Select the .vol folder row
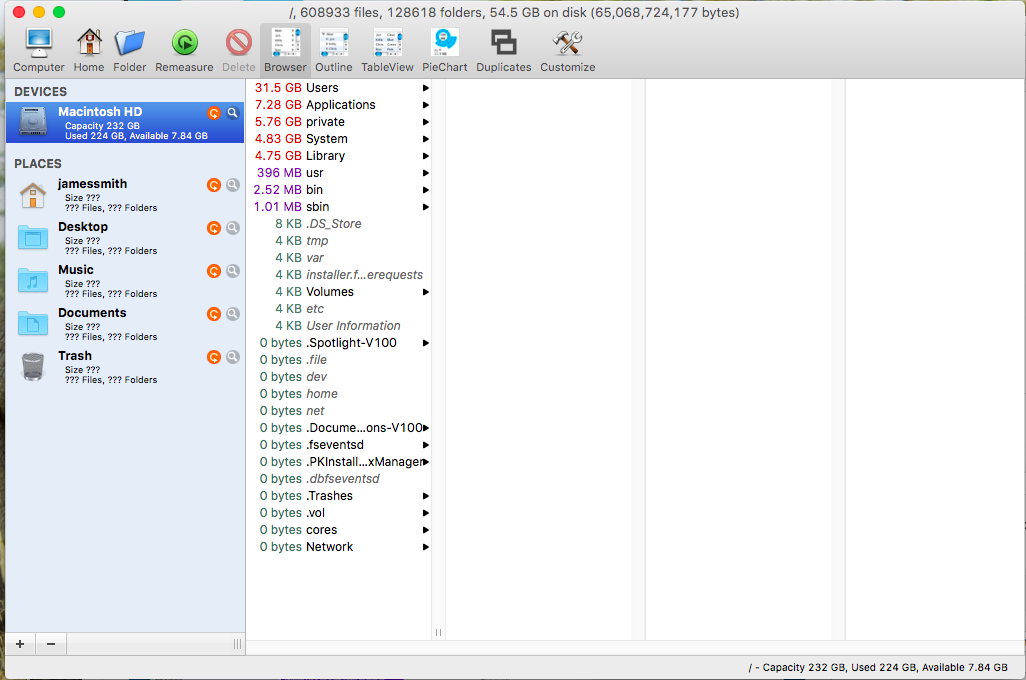Image resolution: width=1026 pixels, height=680 pixels. (339, 513)
